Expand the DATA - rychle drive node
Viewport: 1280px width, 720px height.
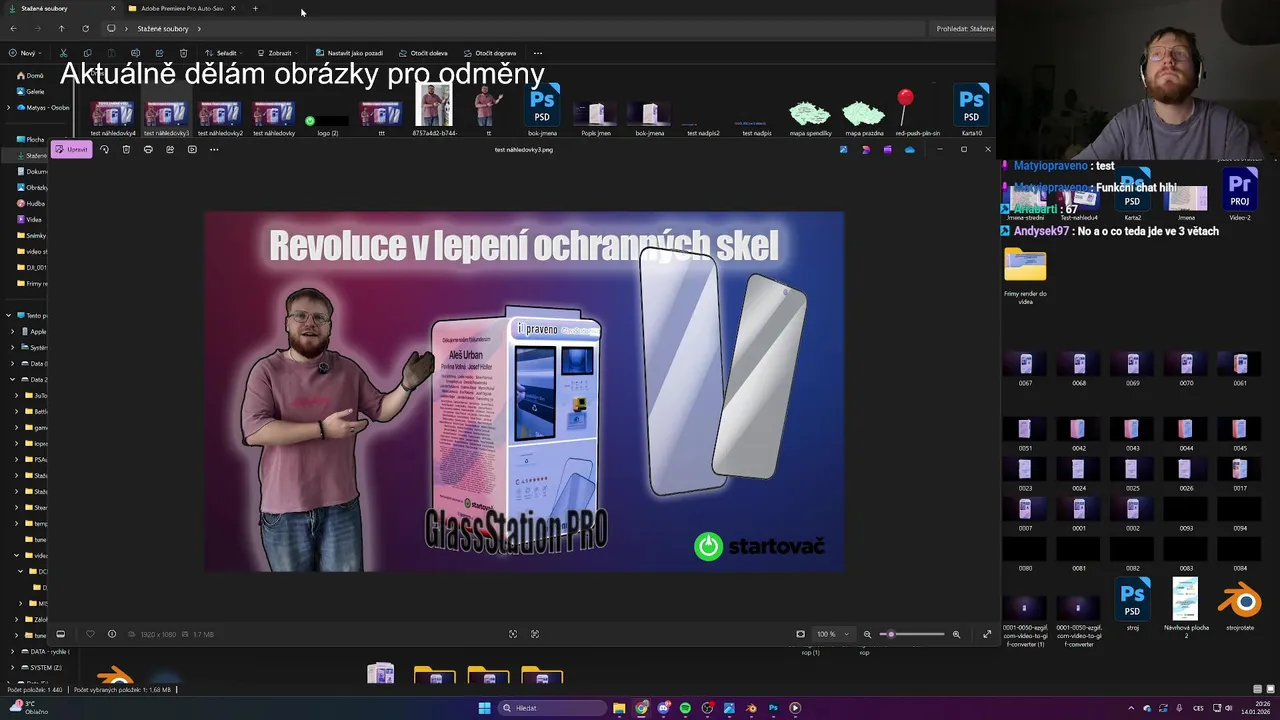coord(12,651)
